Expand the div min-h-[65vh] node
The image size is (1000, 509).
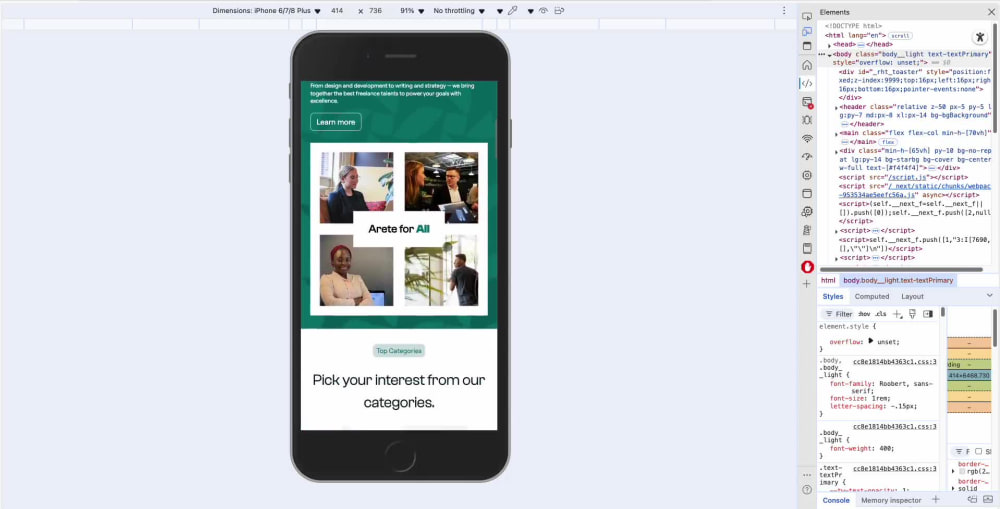point(837,151)
